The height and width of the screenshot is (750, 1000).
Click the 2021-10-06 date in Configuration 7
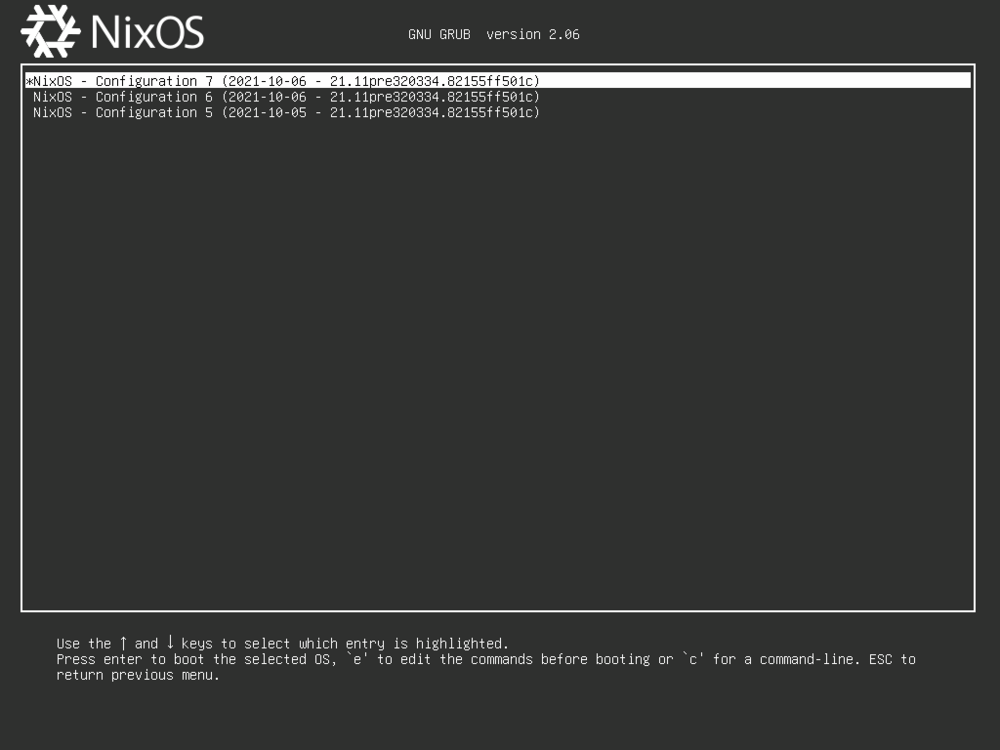267,81
